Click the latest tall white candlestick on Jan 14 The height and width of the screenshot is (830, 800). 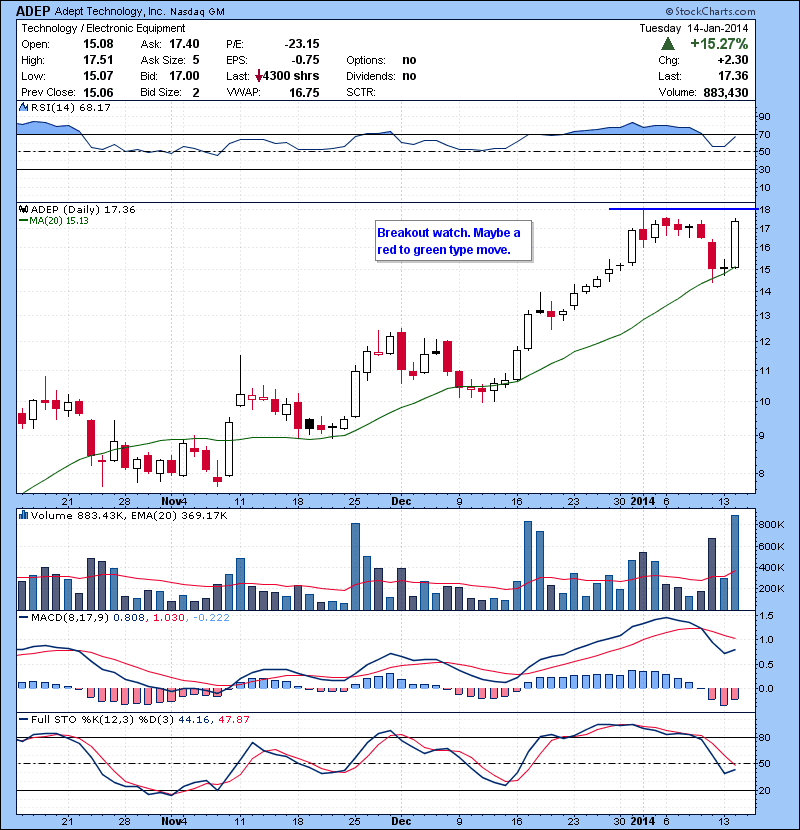coord(735,244)
